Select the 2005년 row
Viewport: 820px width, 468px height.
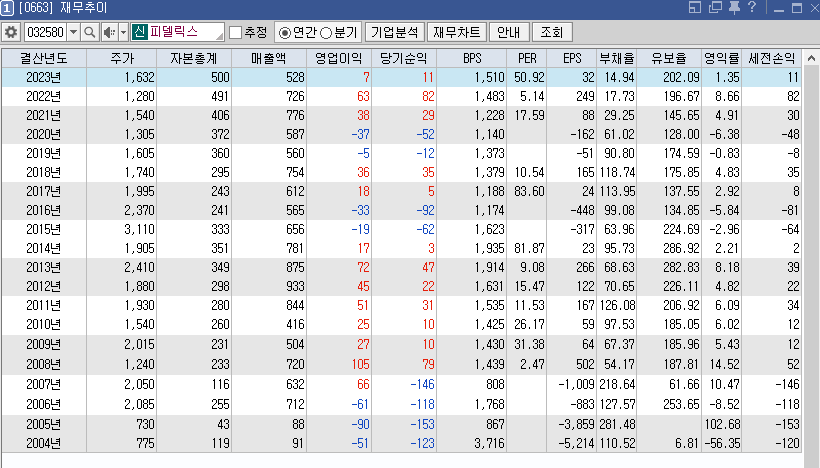pyautogui.click(x=402, y=424)
